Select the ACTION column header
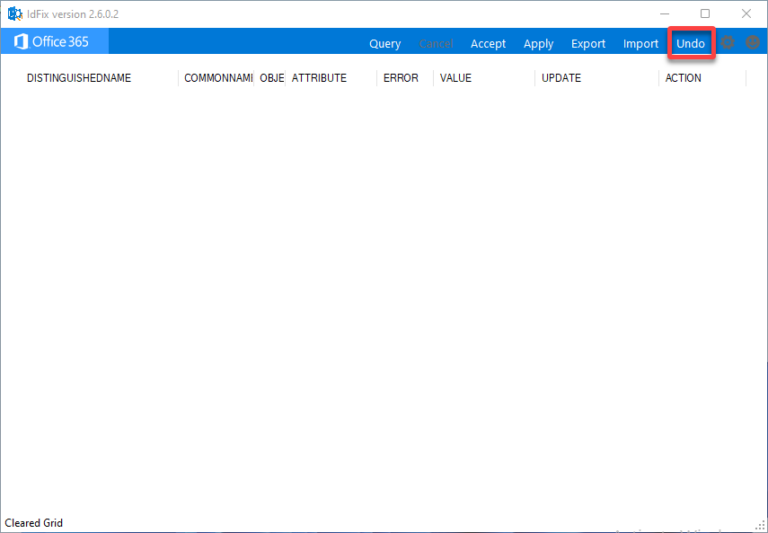The height and width of the screenshot is (533, 768). pos(683,78)
